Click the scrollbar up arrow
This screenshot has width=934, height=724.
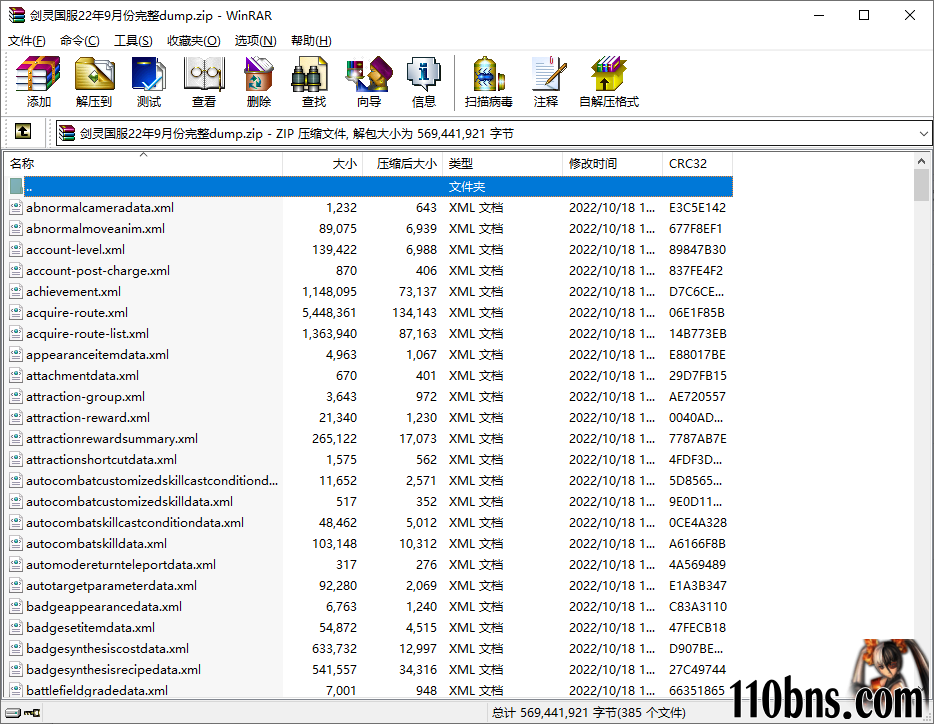tap(921, 161)
